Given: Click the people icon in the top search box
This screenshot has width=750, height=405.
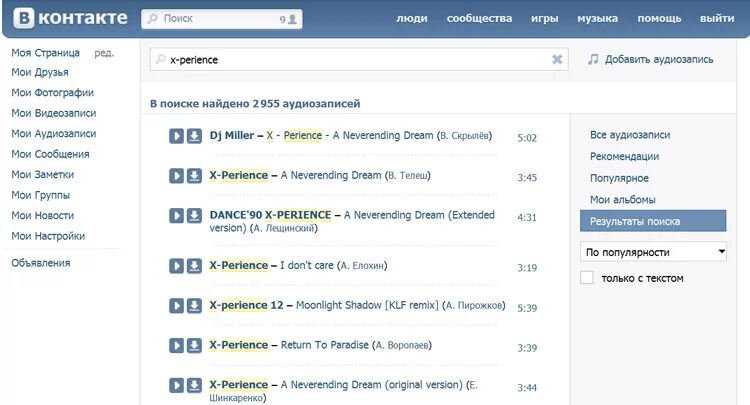Looking at the screenshot, I should [x=292, y=19].
